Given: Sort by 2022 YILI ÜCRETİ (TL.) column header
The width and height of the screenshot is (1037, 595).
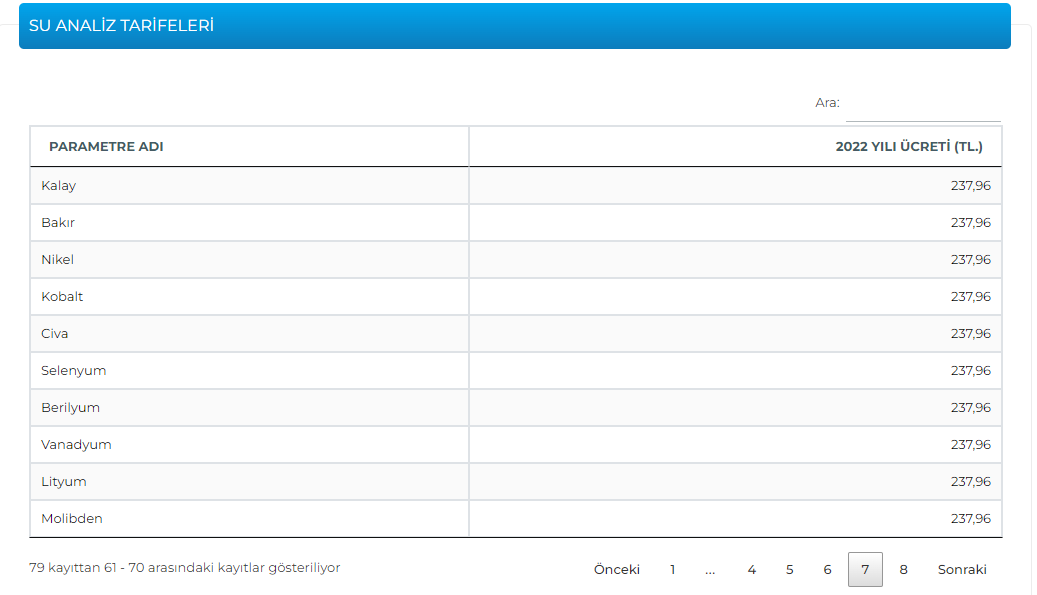Looking at the screenshot, I should tap(735, 147).
